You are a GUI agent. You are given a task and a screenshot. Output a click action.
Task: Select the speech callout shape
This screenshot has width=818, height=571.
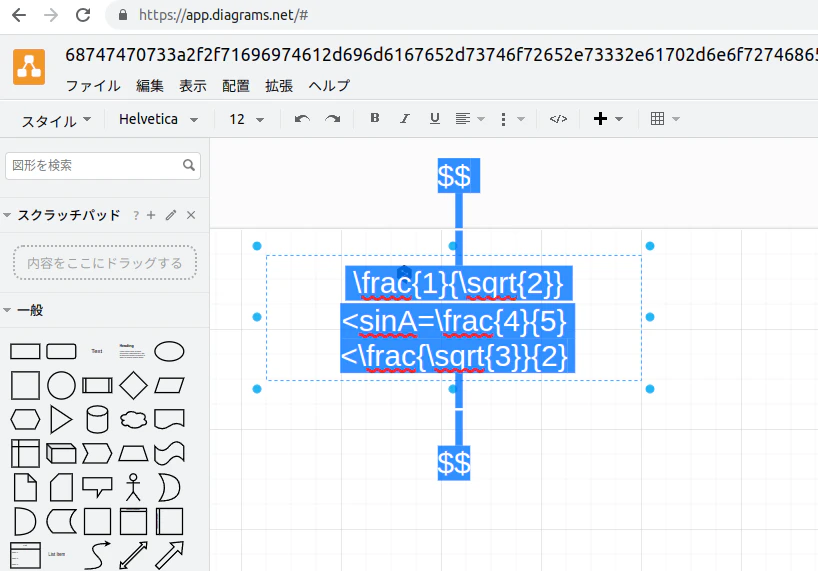[x=97, y=488]
